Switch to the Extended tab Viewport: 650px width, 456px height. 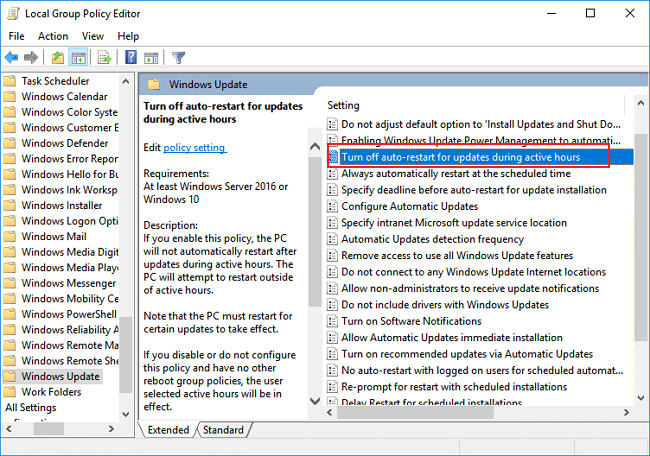168,430
